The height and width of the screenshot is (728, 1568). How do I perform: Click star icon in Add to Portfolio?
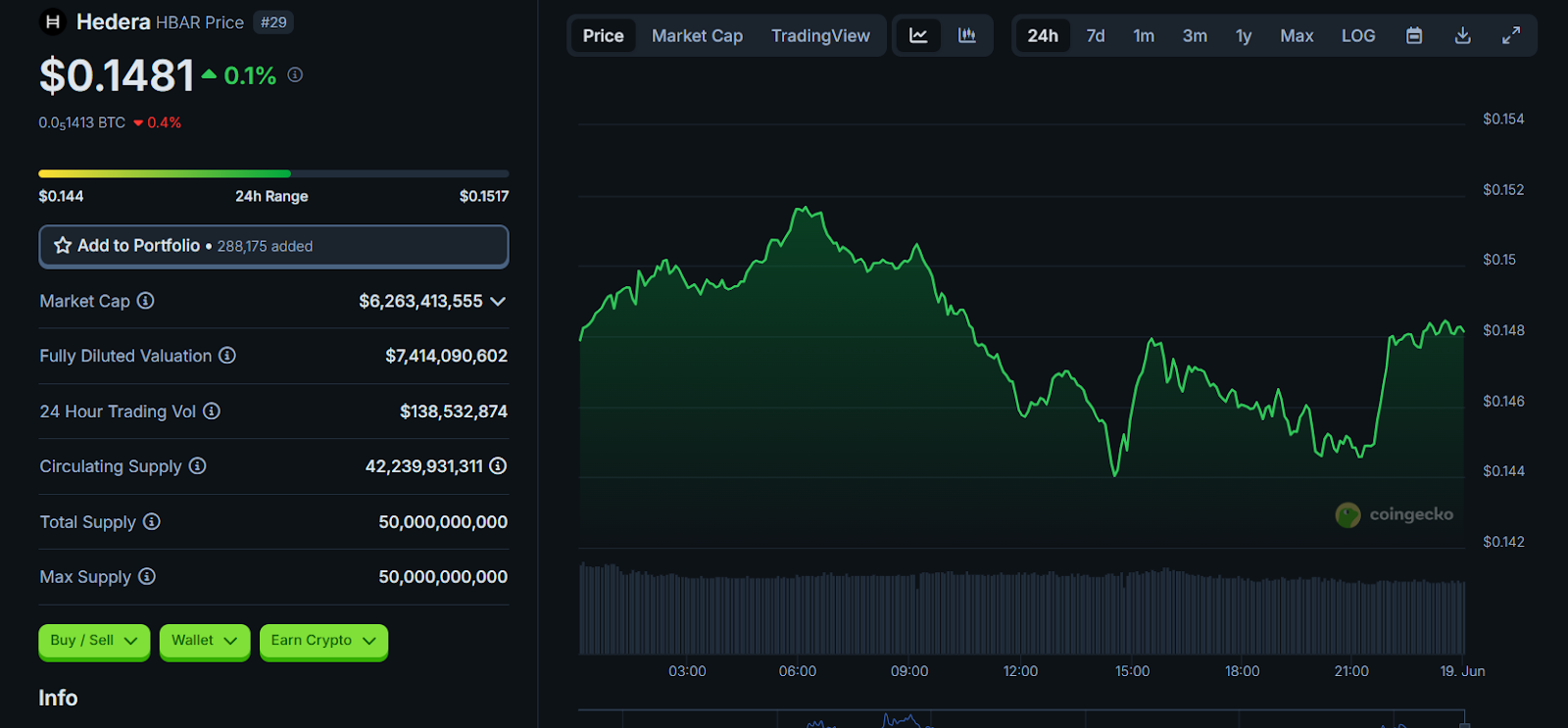(63, 246)
